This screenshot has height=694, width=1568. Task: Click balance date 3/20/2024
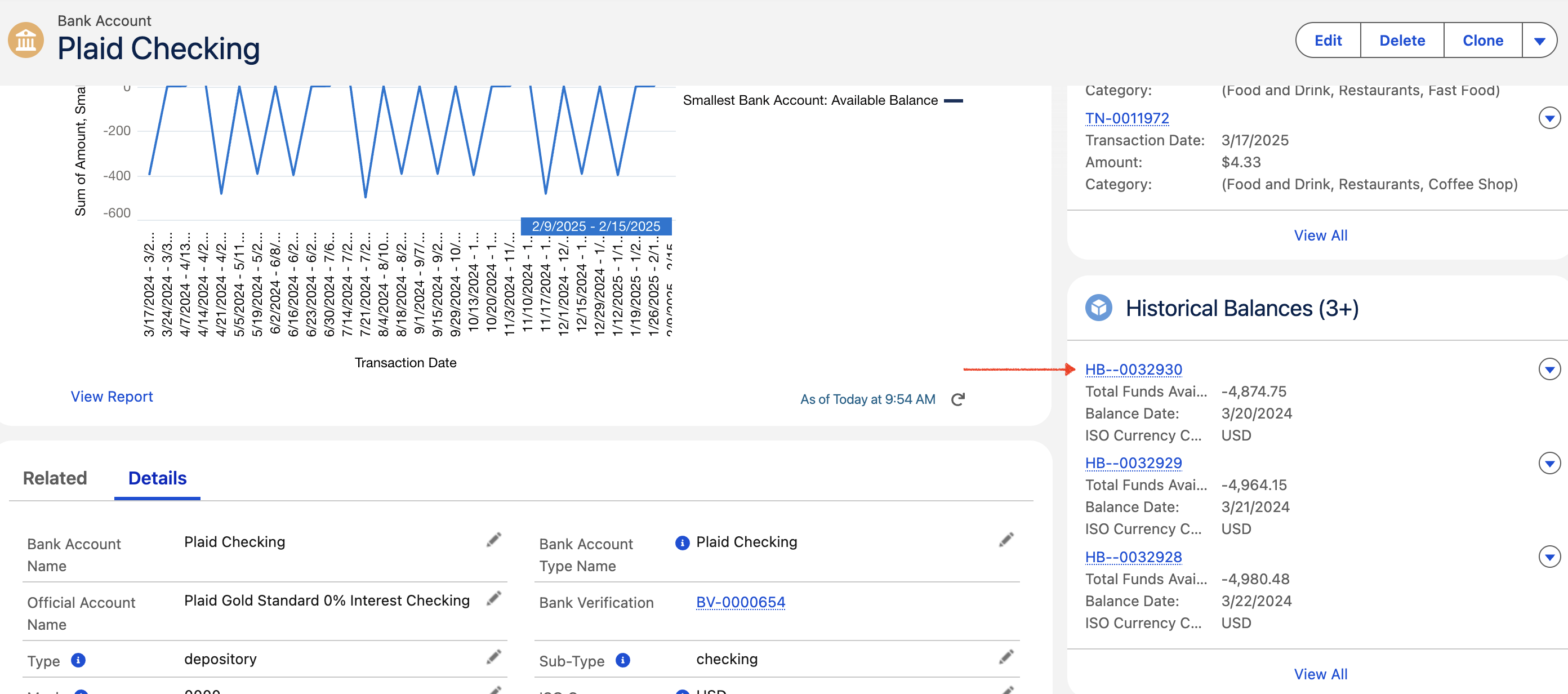(x=1257, y=413)
